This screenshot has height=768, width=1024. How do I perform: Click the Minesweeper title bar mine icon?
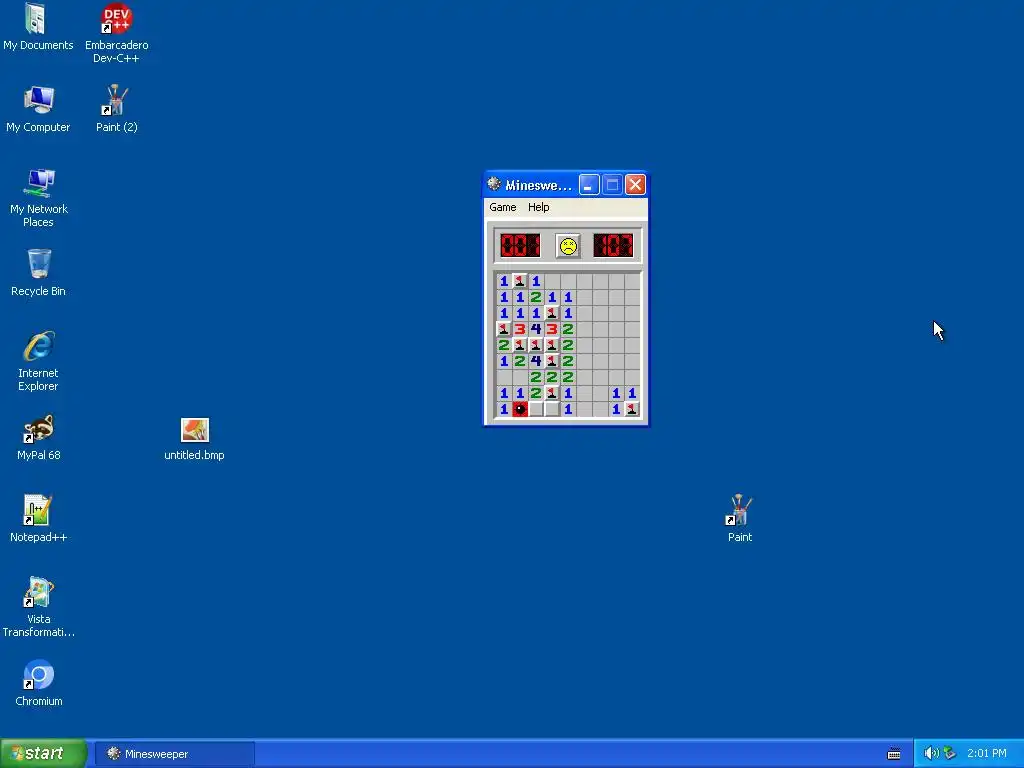point(494,185)
